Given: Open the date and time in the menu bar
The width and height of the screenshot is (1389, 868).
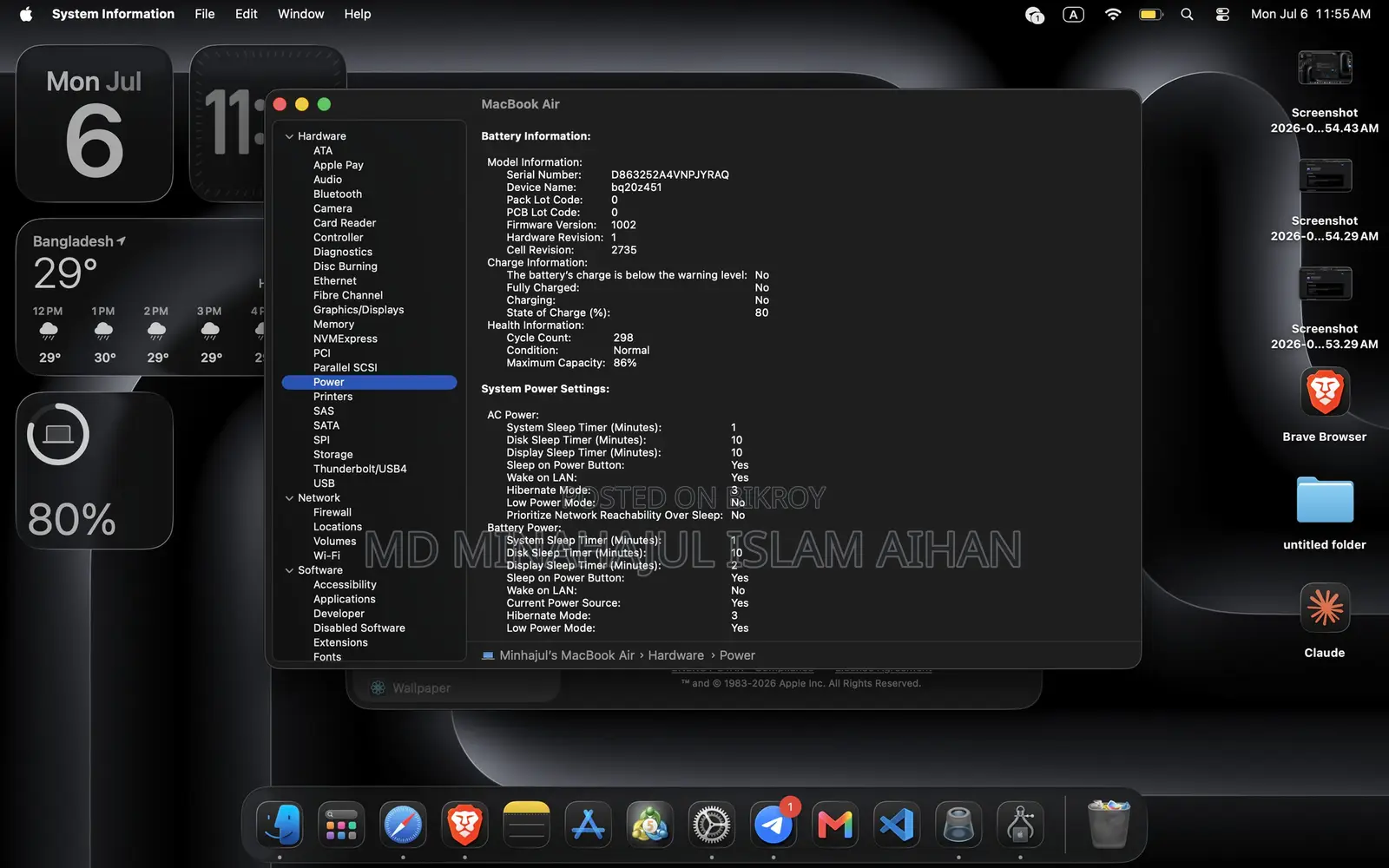Looking at the screenshot, I should (1311, 14).
